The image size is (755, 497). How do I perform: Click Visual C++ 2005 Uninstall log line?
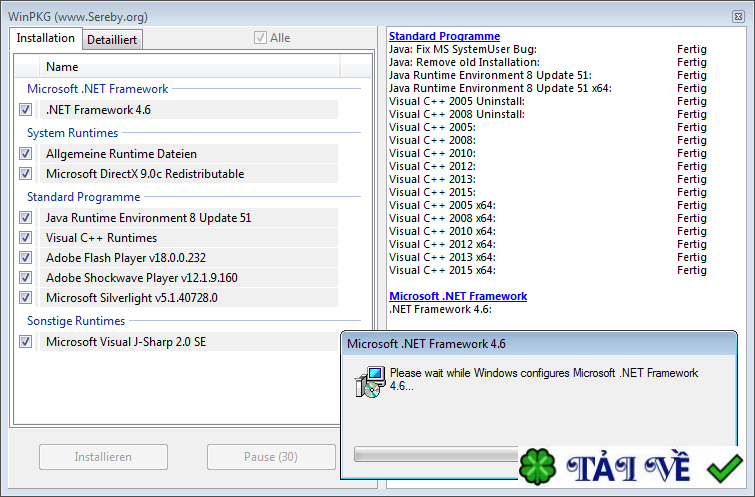point(457,101)
